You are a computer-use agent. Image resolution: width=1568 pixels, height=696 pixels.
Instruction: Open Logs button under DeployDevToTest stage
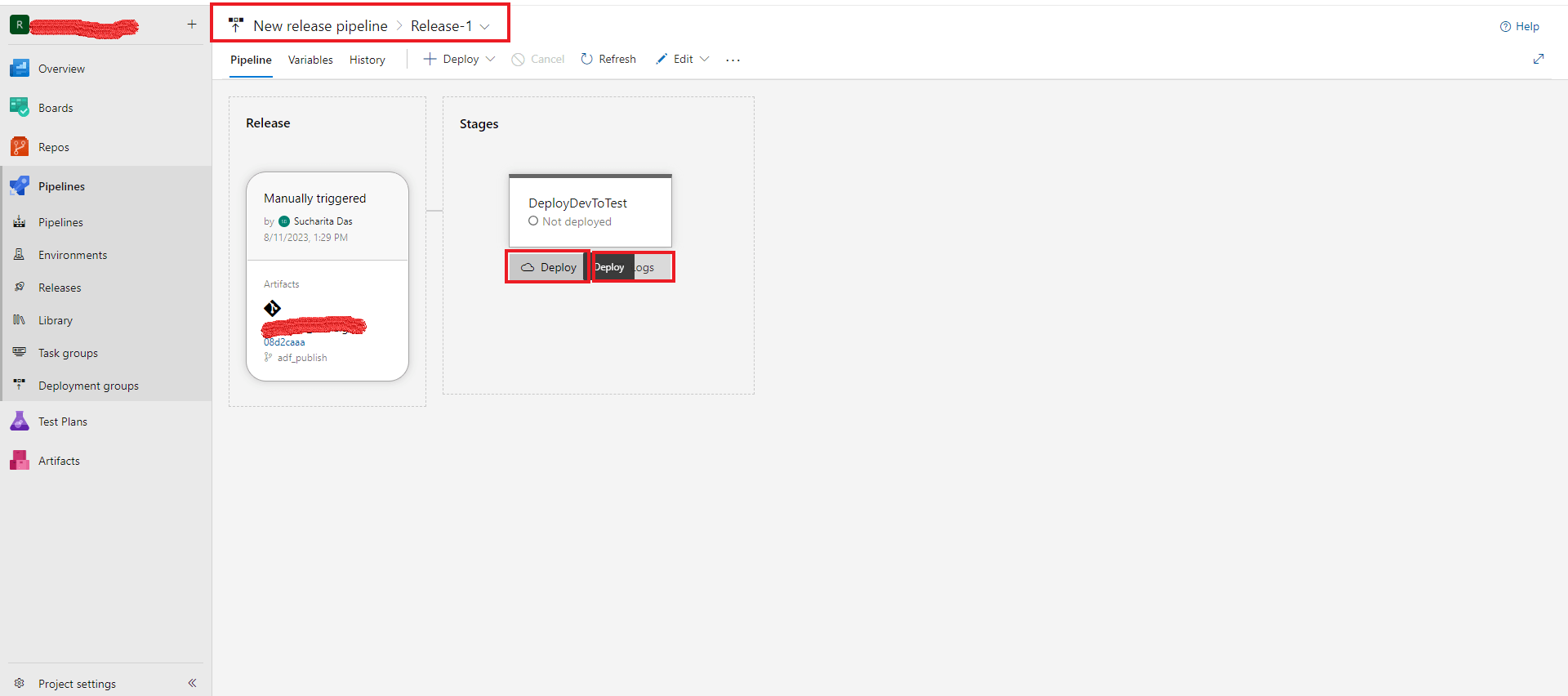coord(632,267)
